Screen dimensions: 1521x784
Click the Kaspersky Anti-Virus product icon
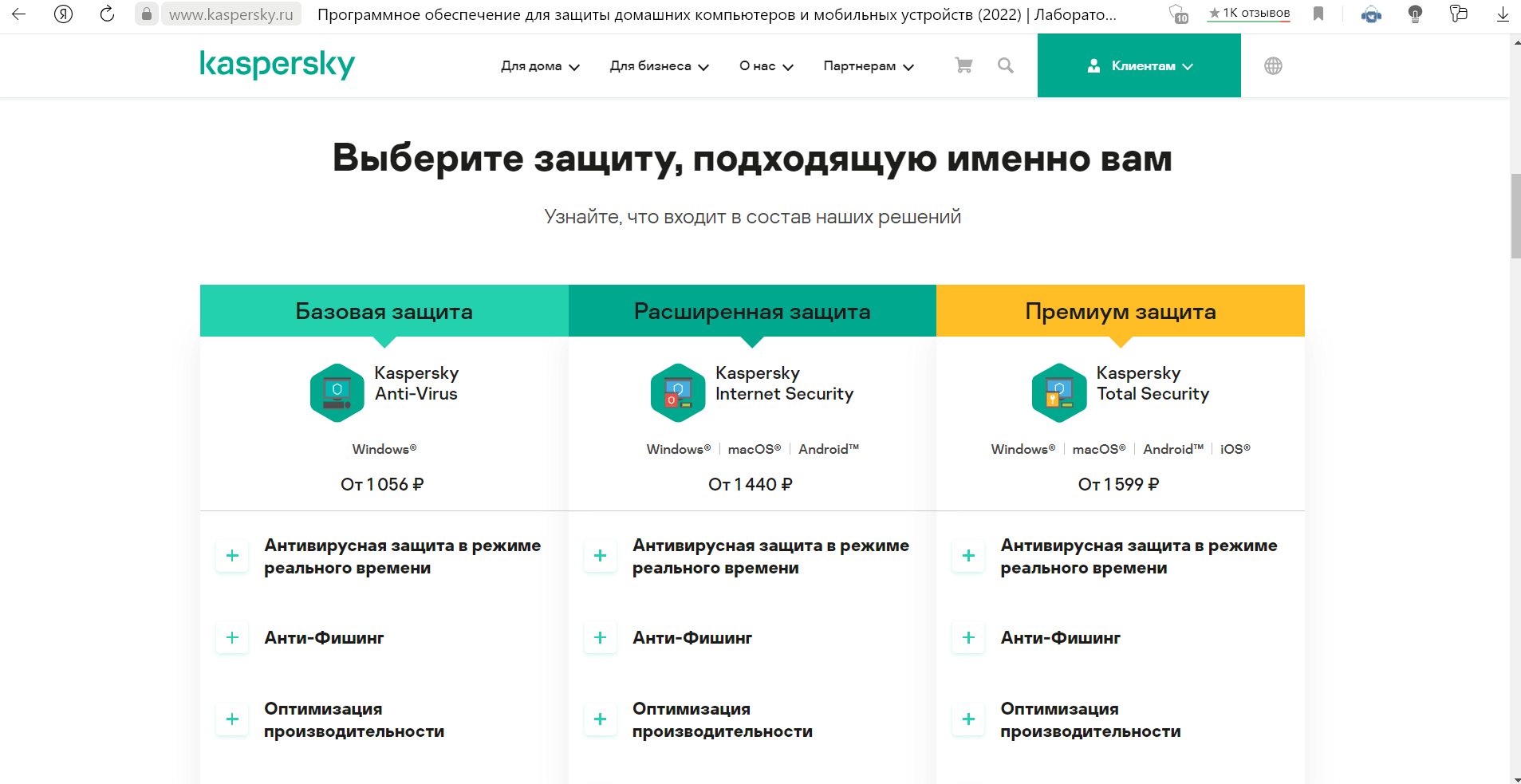point(337,392)
